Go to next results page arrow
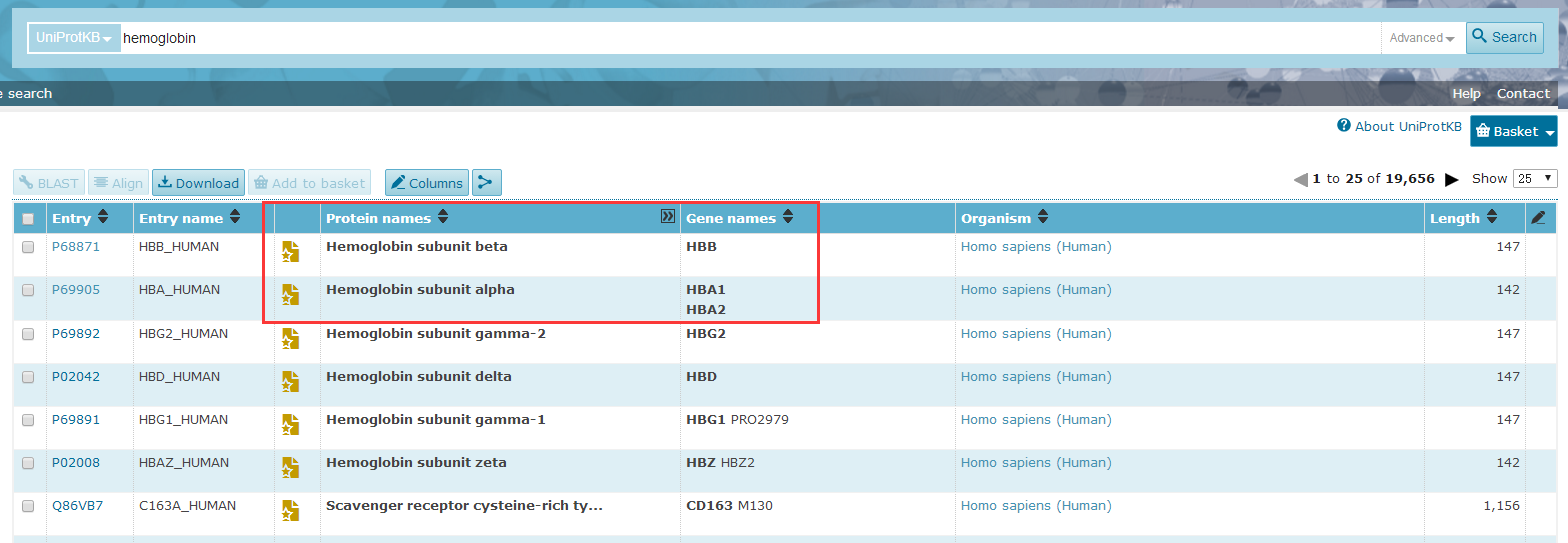Image resolution: width=1568 pixels, height=543 pixels. [x=1452, y=179]
